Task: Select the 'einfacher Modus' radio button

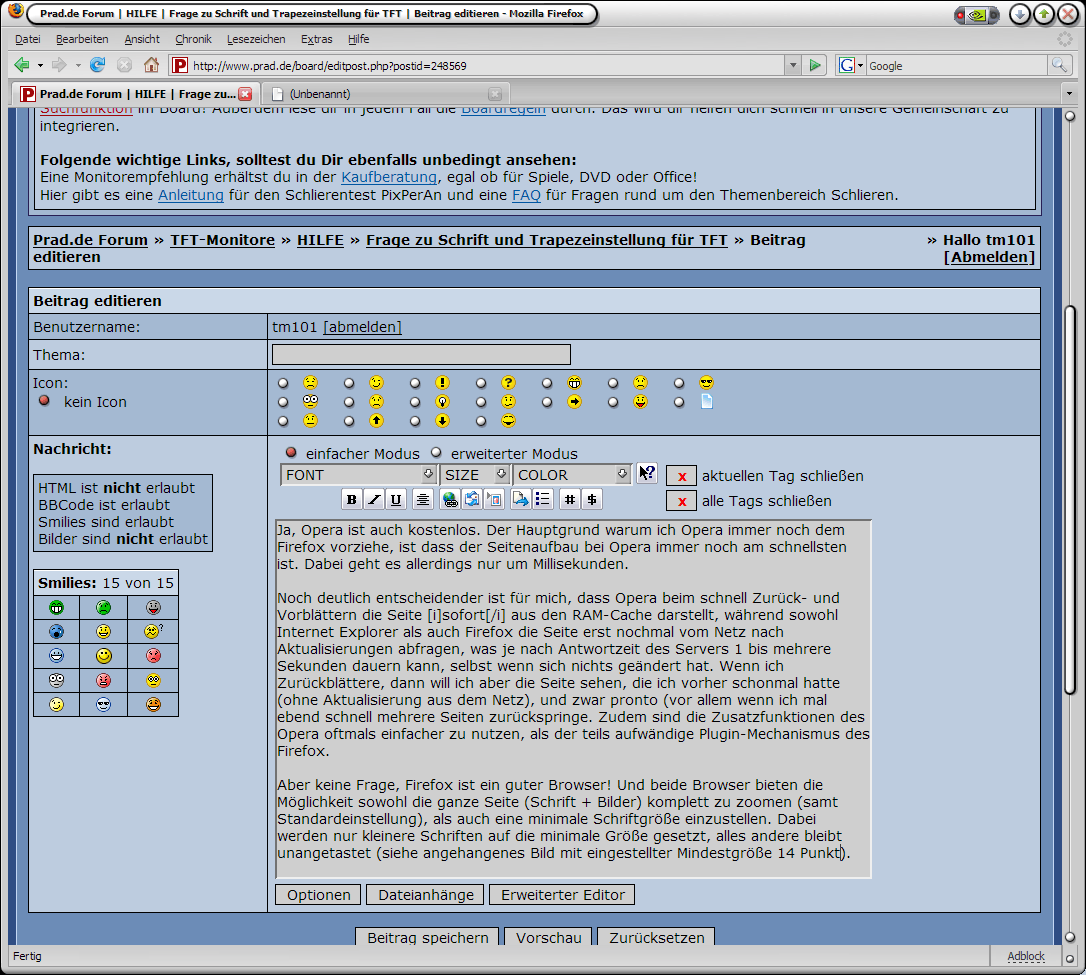Action: [x=292, y=452]
